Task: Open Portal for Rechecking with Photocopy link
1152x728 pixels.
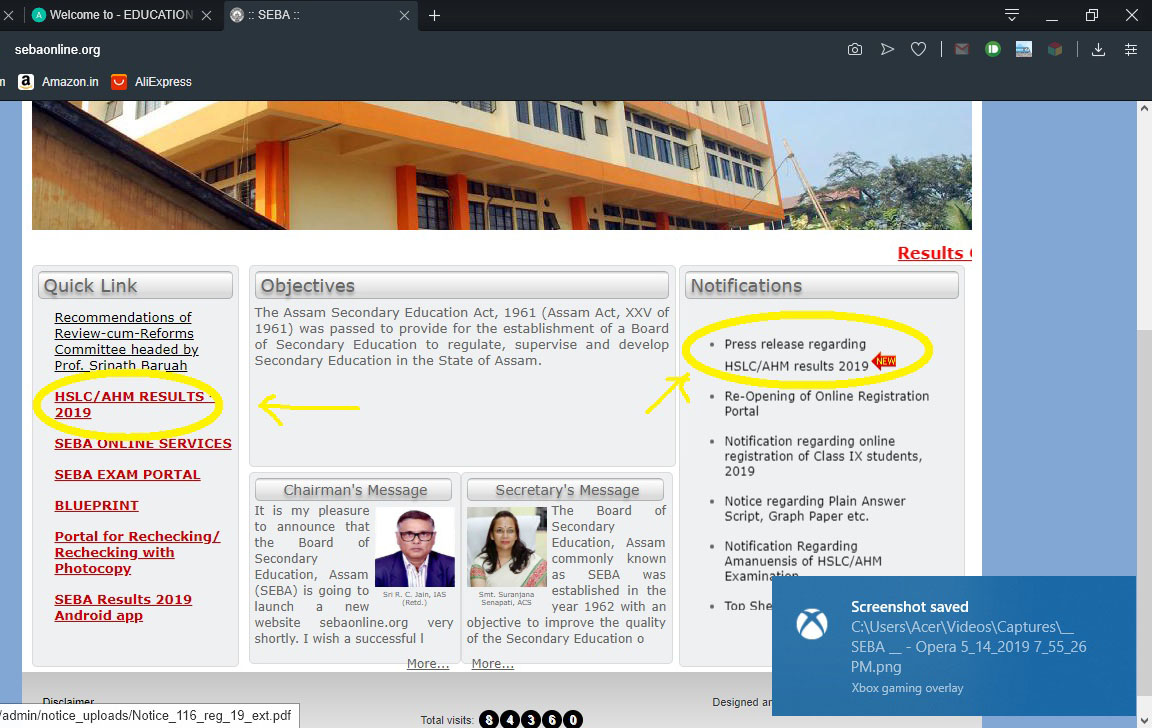Action: click(x=137, y=552)
